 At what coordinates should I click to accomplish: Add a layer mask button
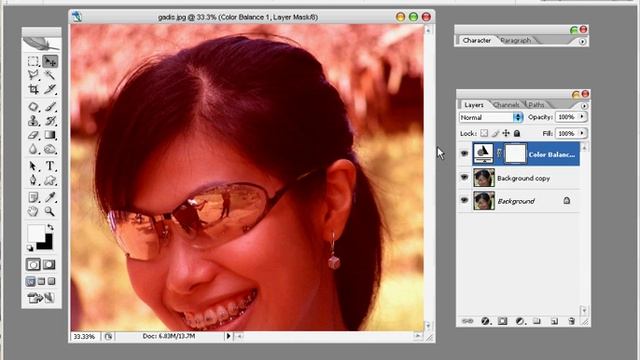tap(502, 321)
